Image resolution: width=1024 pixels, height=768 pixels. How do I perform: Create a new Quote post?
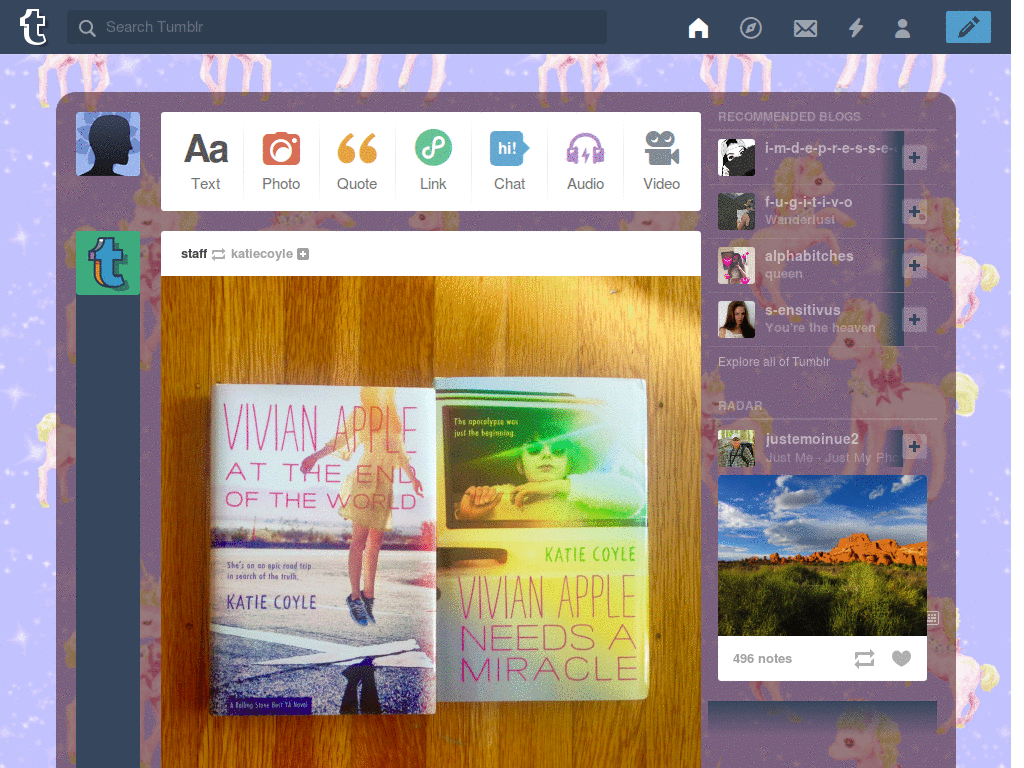[357, 161]
